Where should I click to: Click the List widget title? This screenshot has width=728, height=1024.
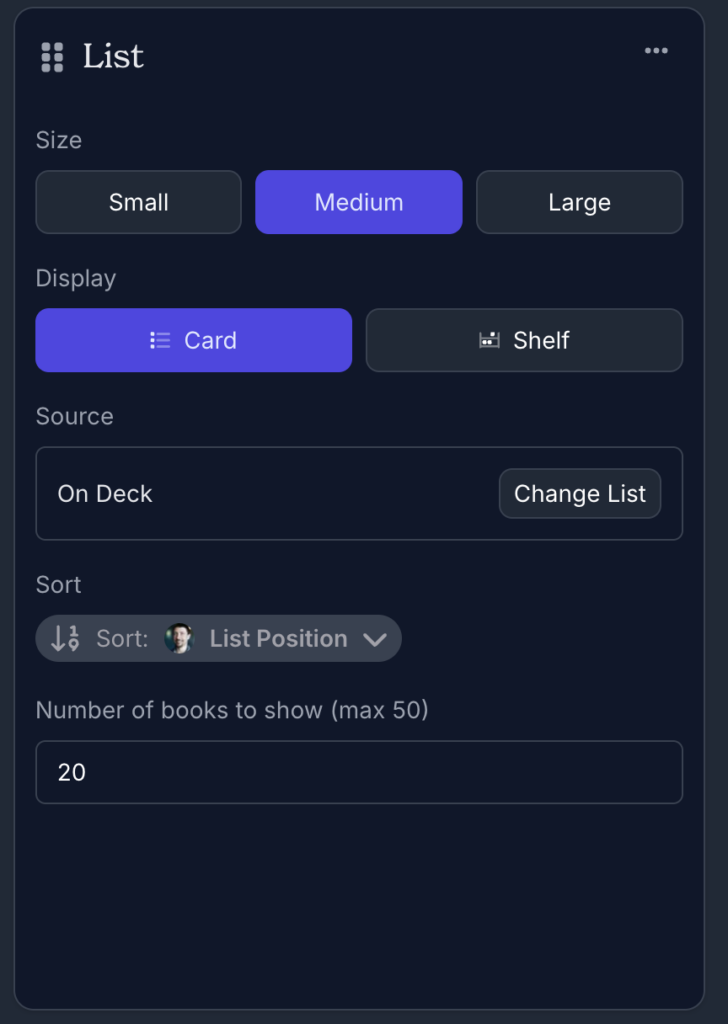point(113,56)
